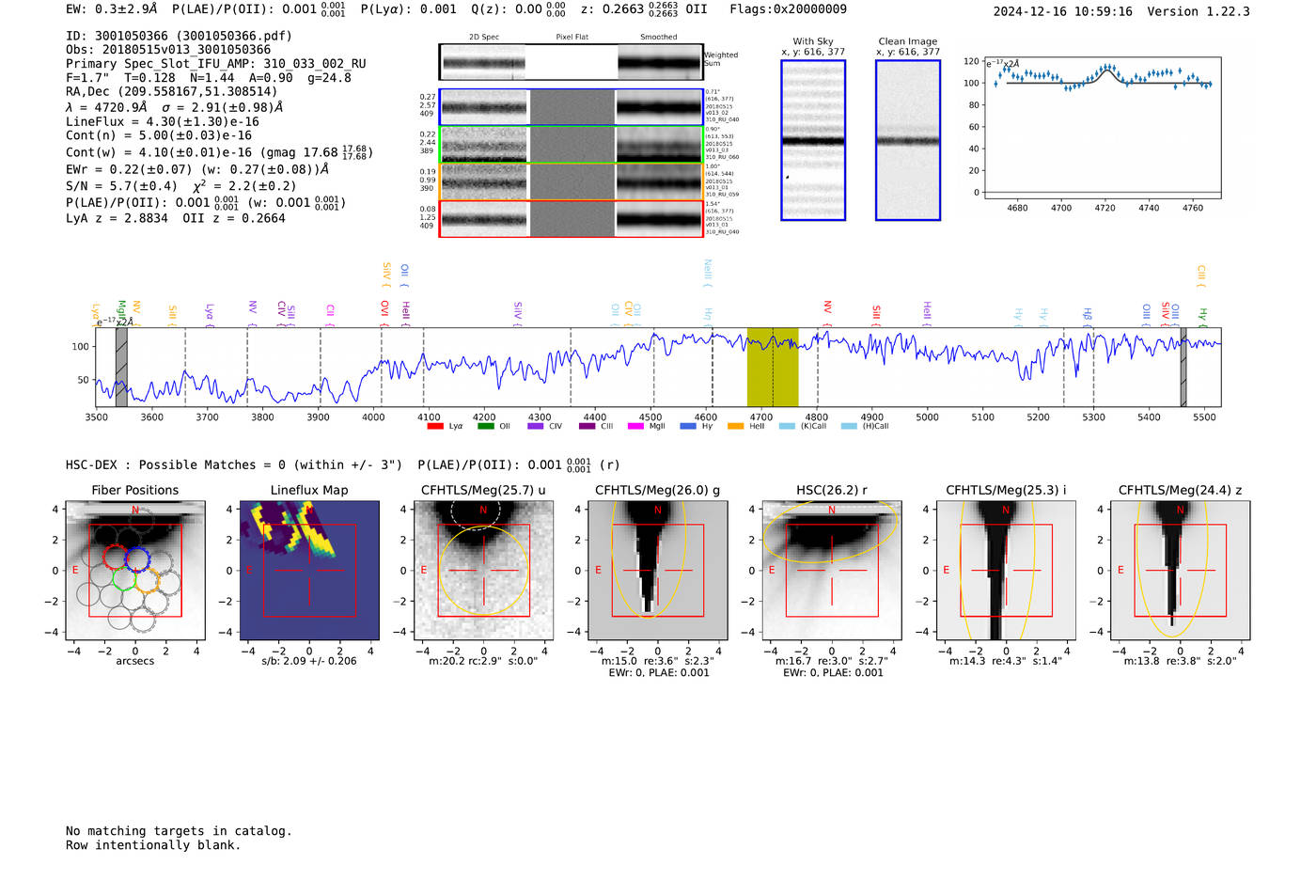Click the S/N = 5.7(±0.4) line
Image resolution: width=1316 pixels, height=896 pixels.
pos(181,185)
